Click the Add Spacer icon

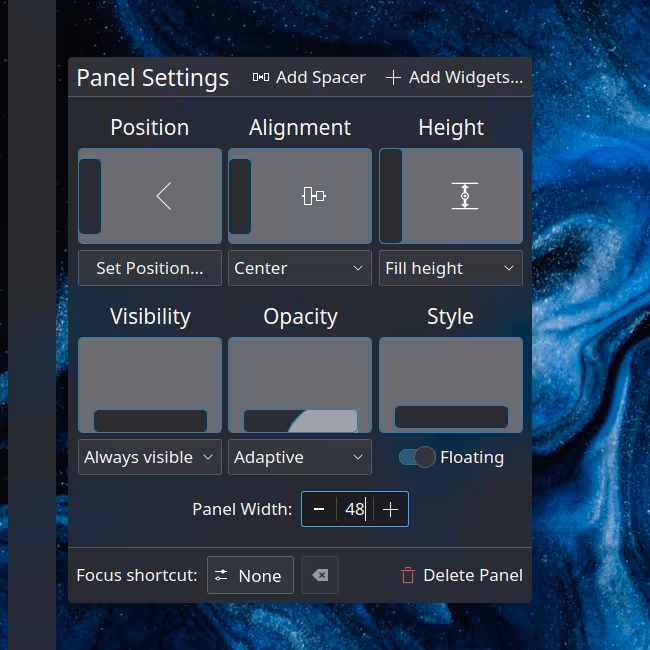[x=261, y=77]
